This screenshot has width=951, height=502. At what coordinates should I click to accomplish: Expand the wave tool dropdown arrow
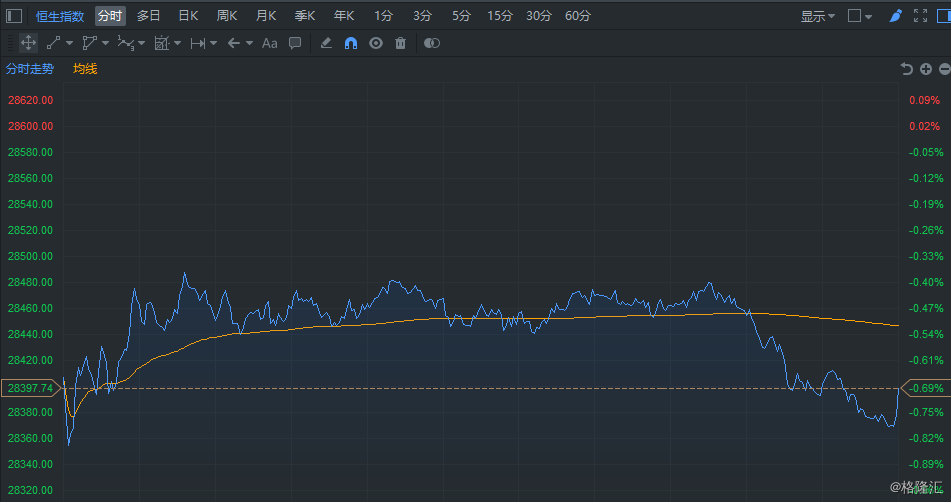[x=141, y=43]
